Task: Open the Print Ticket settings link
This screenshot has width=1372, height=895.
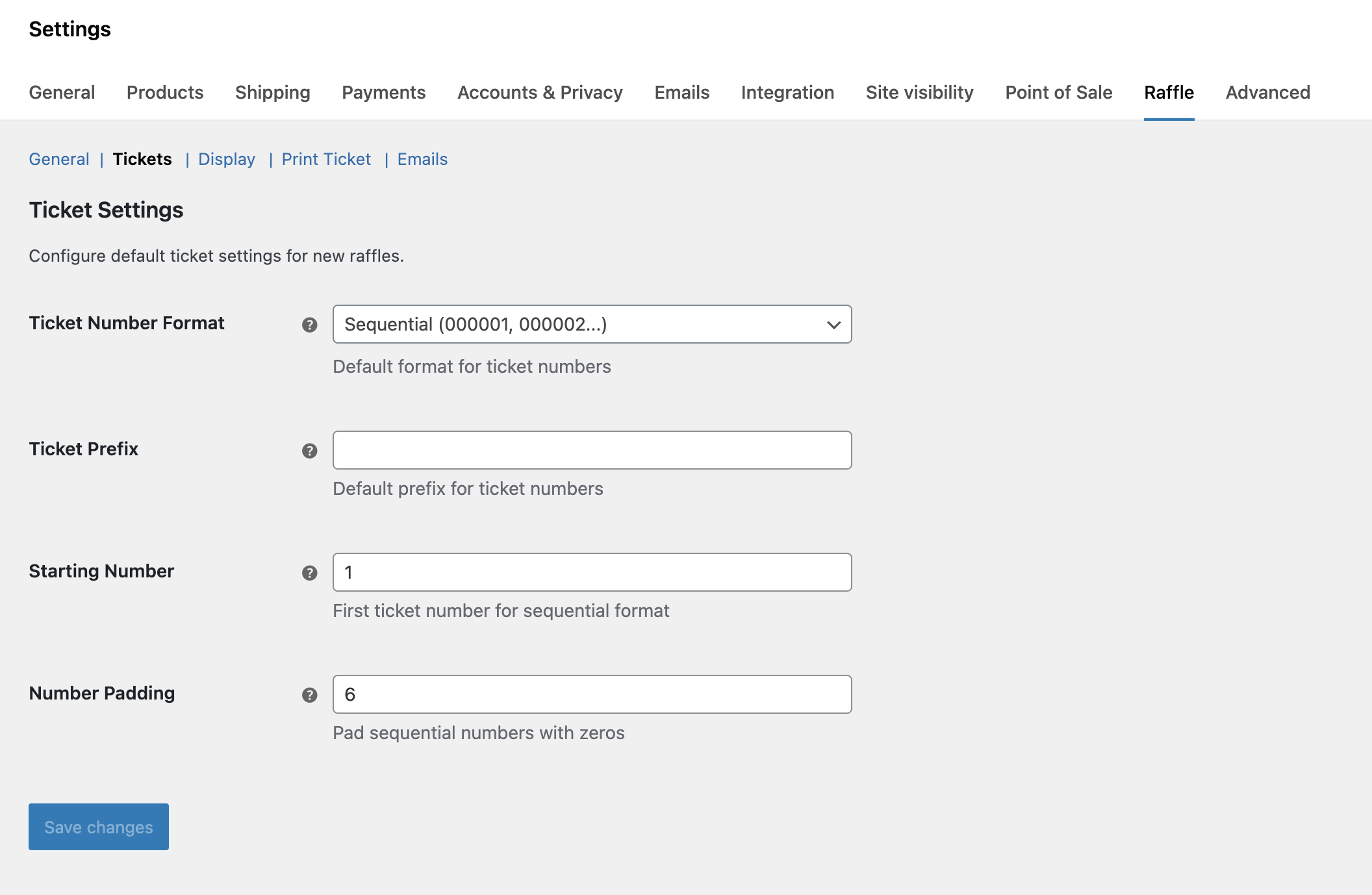Action: click(x=326, y=159)
